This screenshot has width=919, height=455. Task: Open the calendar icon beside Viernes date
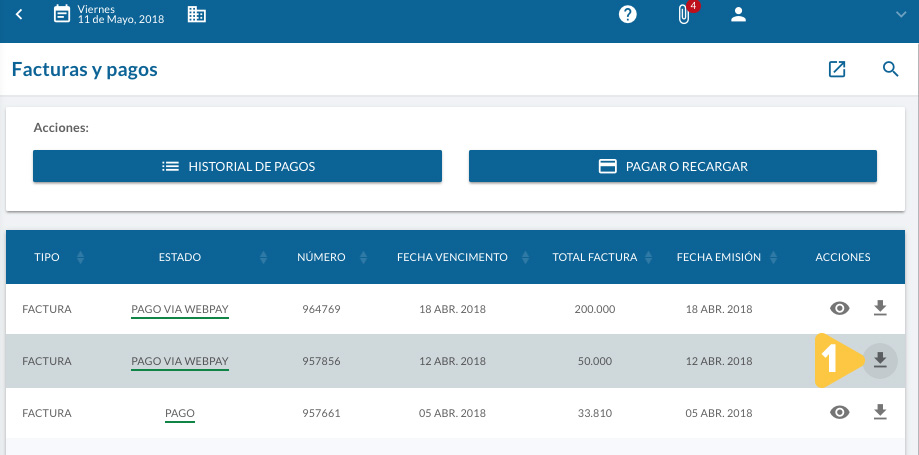(x=62, y=13)
